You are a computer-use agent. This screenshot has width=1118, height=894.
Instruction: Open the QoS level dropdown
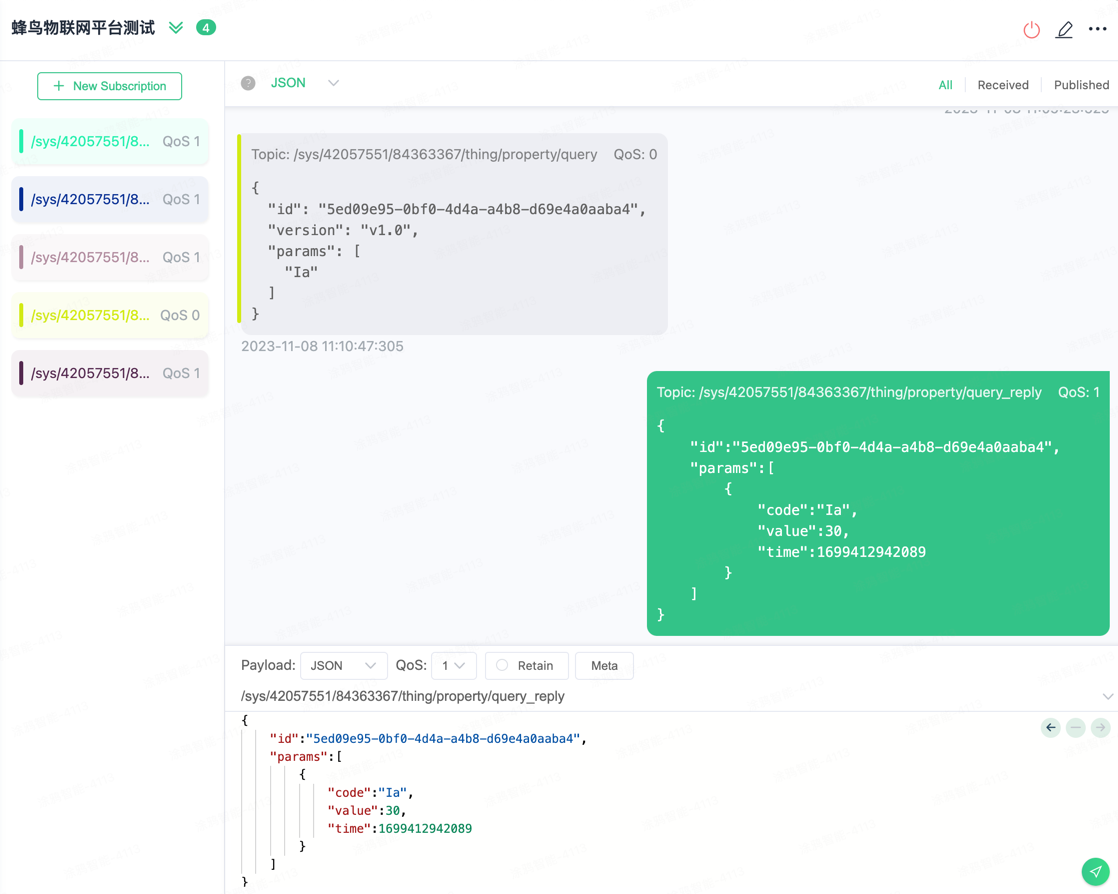click(x=453, y=666)
